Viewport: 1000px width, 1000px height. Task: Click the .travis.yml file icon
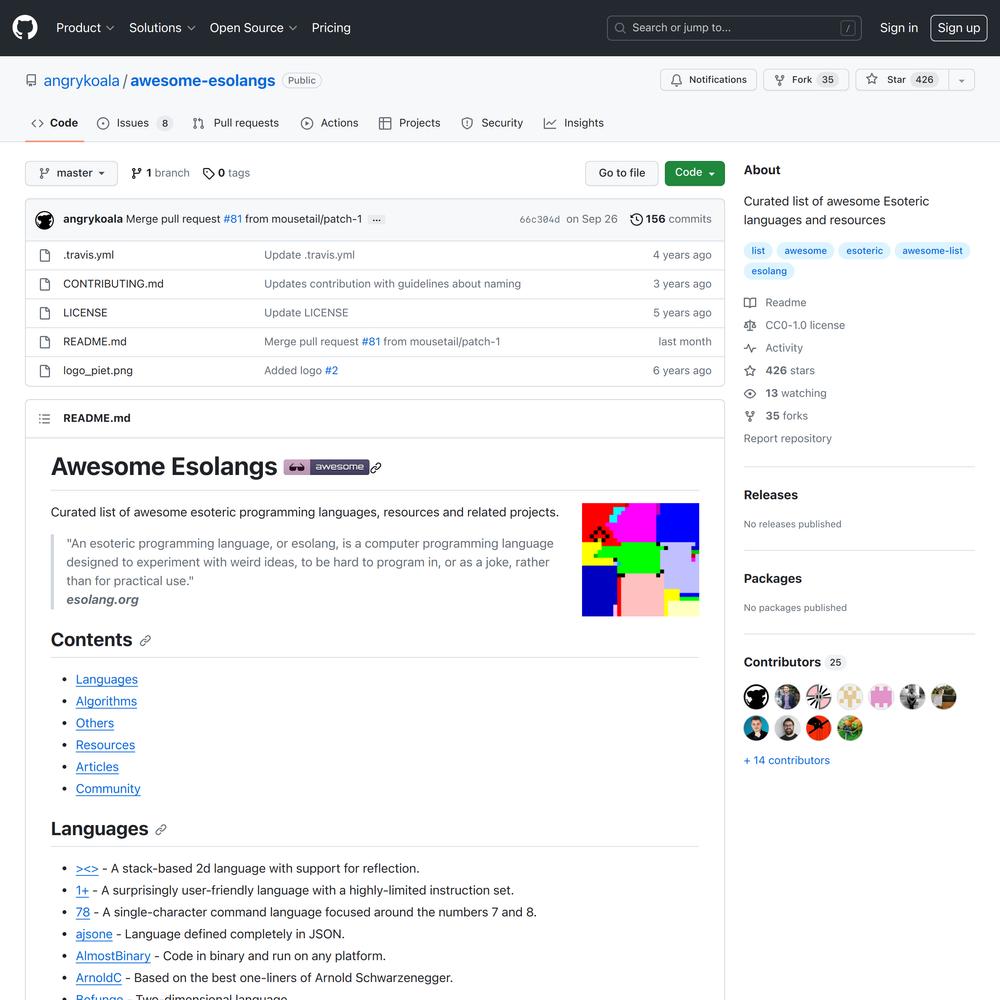pos(45,255)
